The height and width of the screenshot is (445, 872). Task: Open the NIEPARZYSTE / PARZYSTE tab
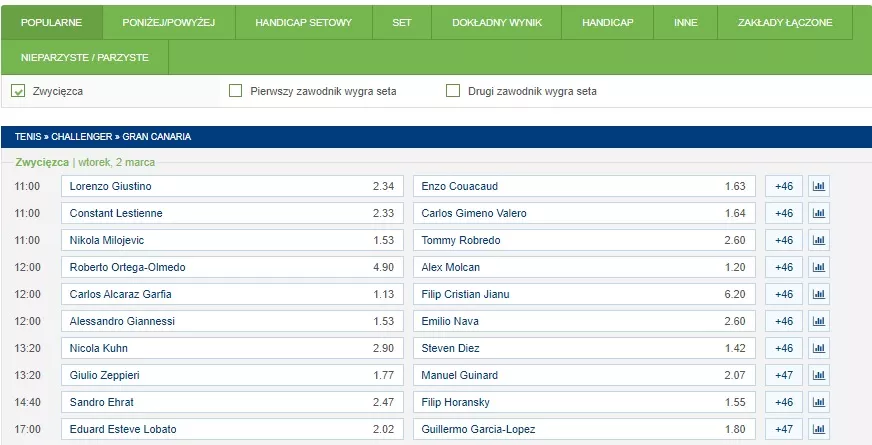(x=85, y=57)
